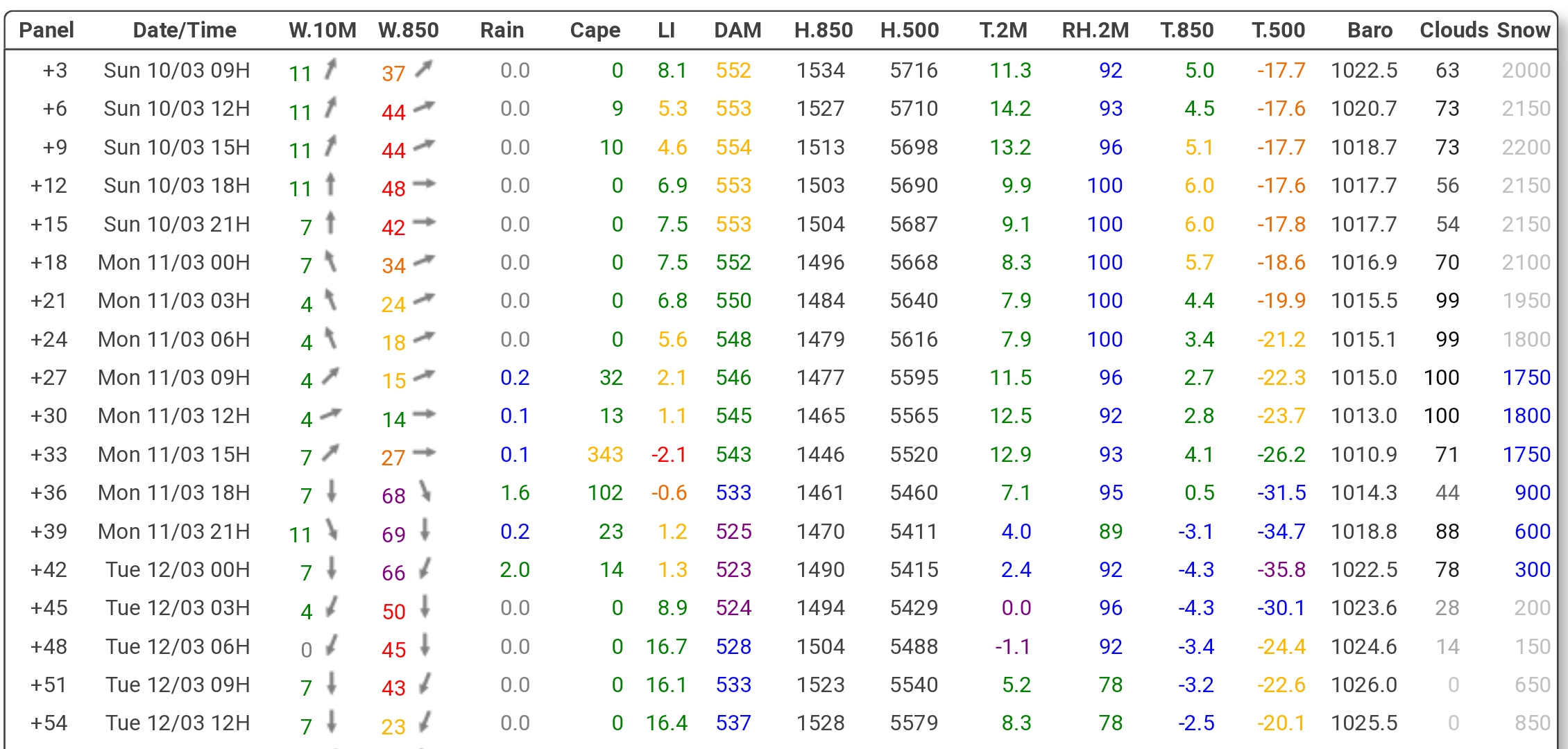Click the T.2M column header
Image resolution: width=1568 pixels, height=749 pixels.
click(1003, 30)
